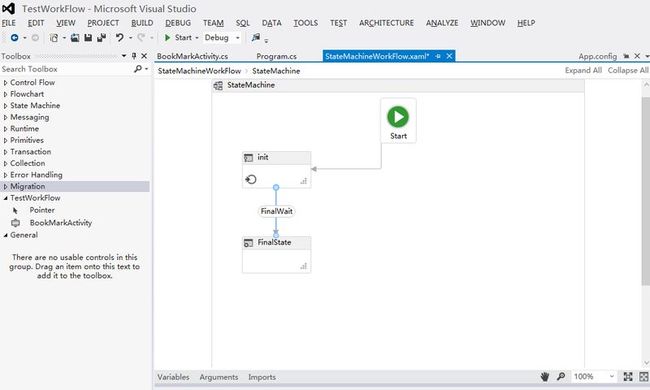The height and width of the screenshot is (390, 650).
Task: Switch to the Program.cs tab
Action: coord(276,56)
